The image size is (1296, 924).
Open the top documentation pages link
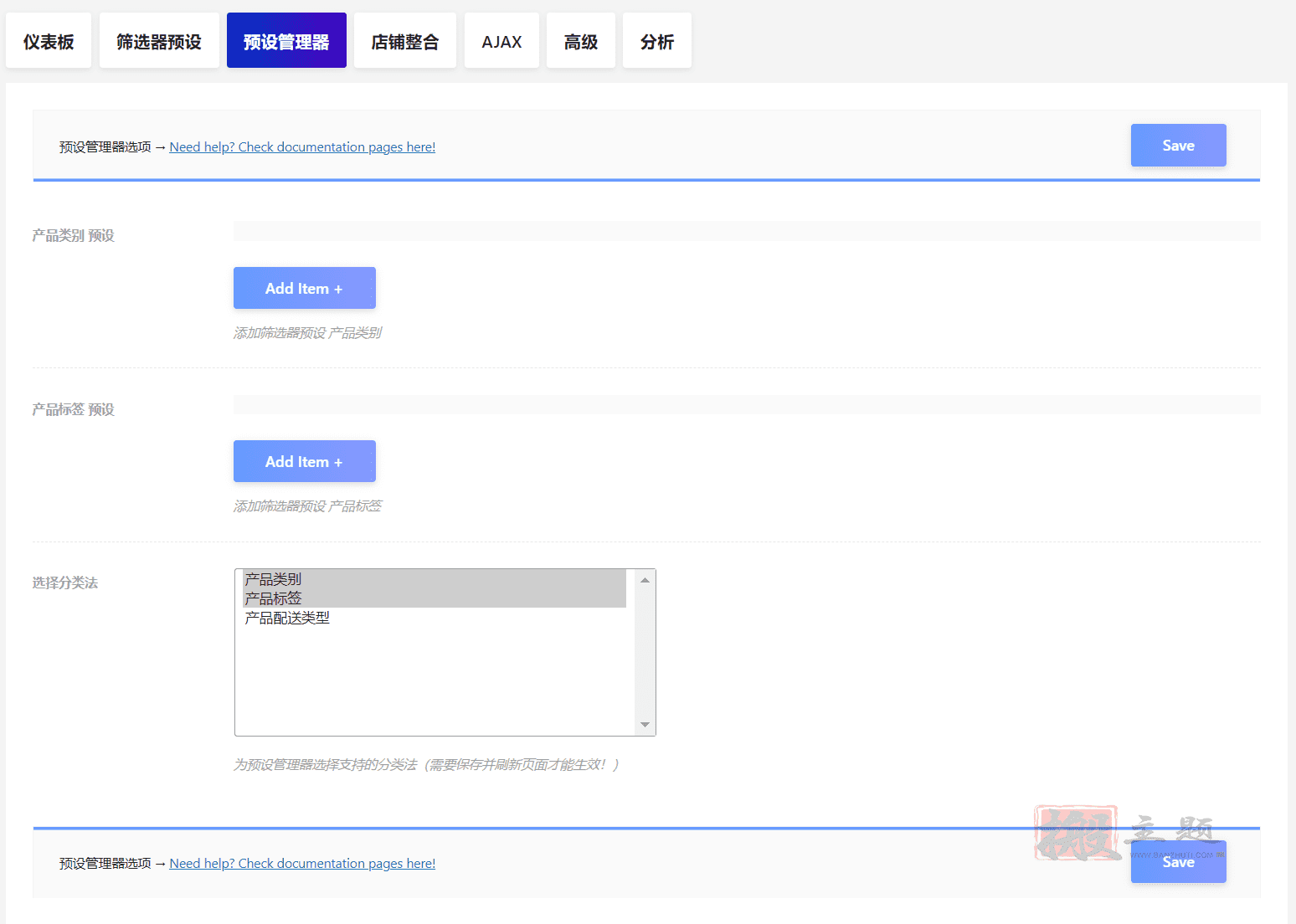point(302,147)
